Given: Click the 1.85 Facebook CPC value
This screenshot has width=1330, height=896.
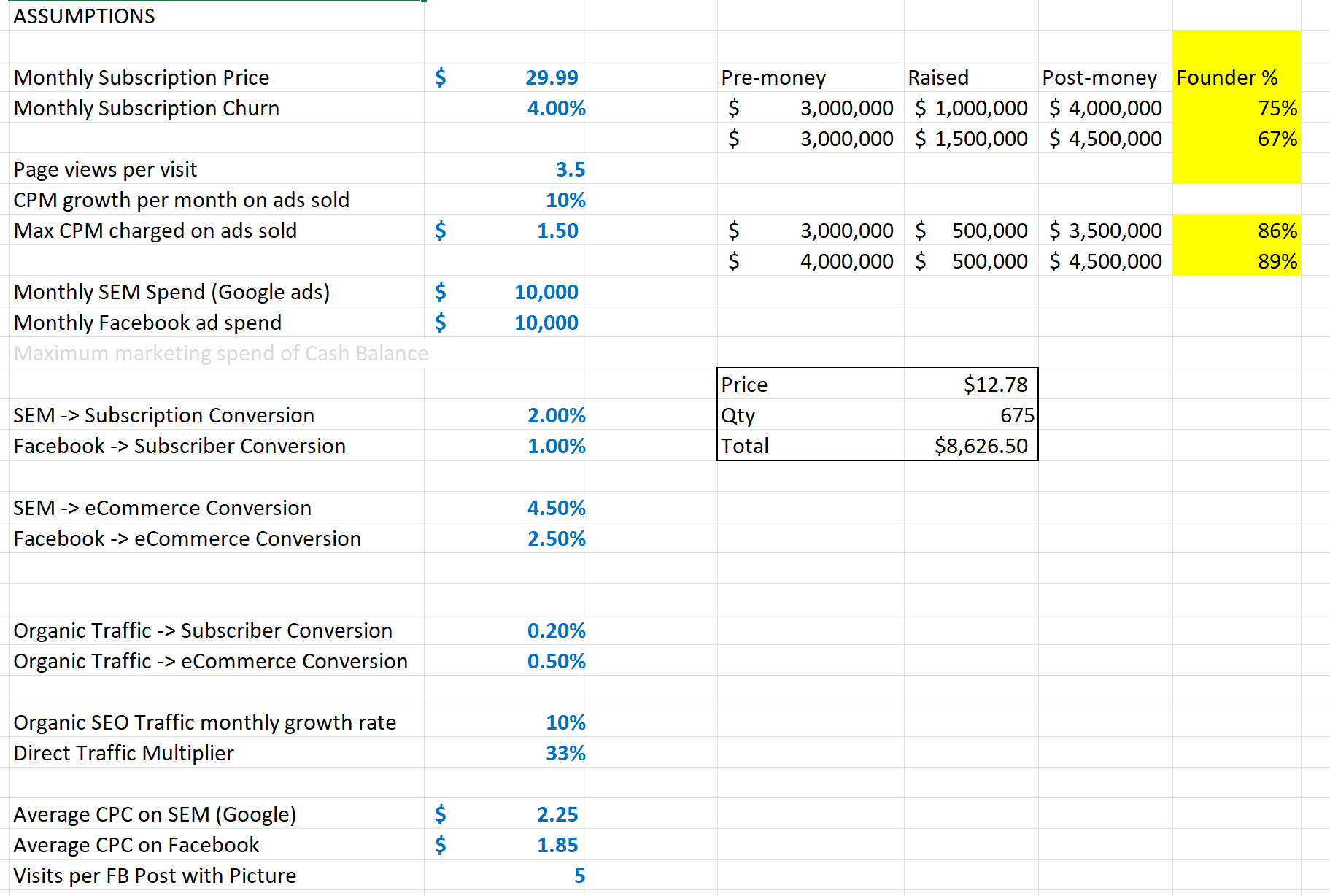Looking at the screenshot, I should coord(506,844).
